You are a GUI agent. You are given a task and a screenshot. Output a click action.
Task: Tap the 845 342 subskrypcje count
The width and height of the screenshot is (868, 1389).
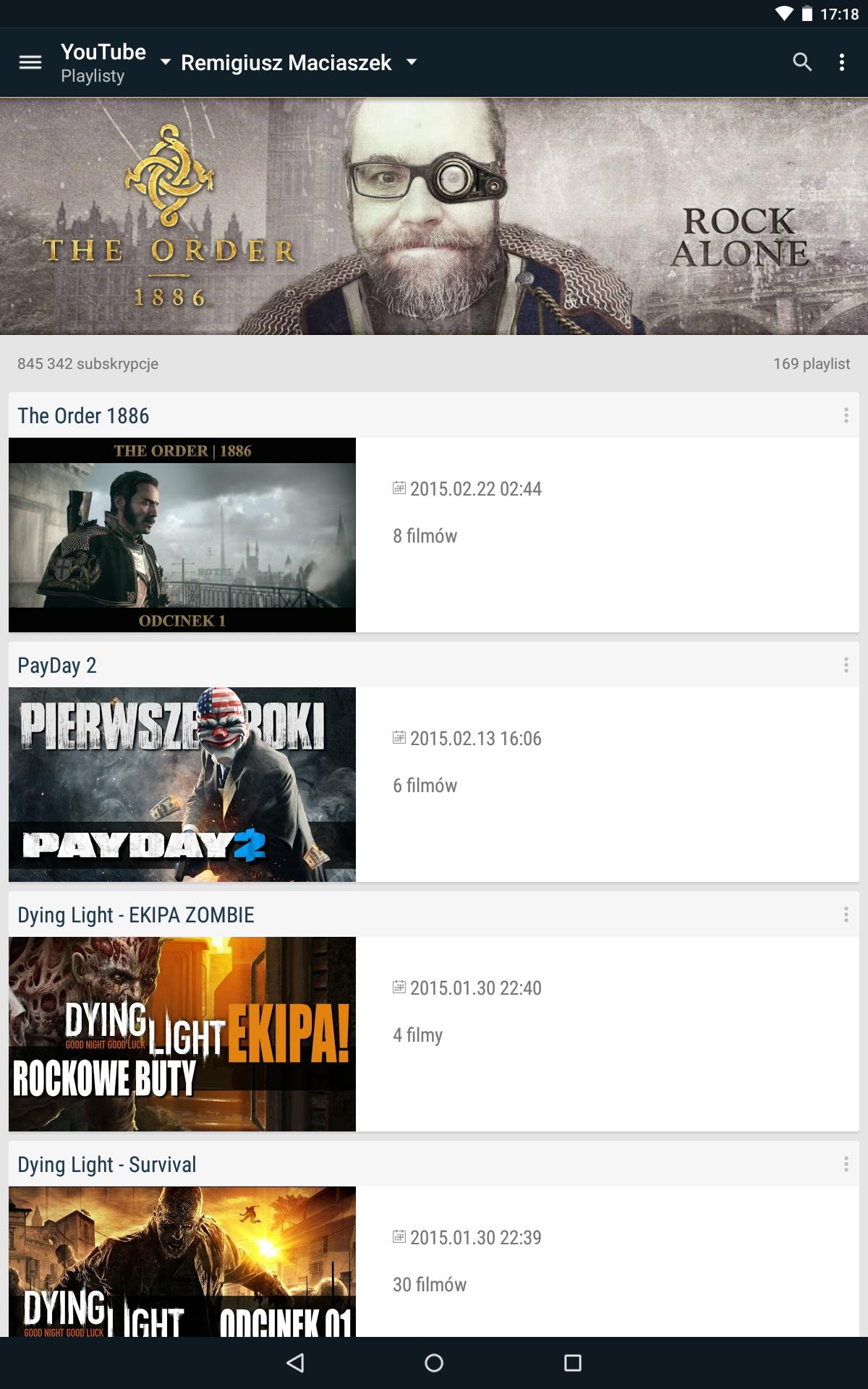[x=88, y=364]
